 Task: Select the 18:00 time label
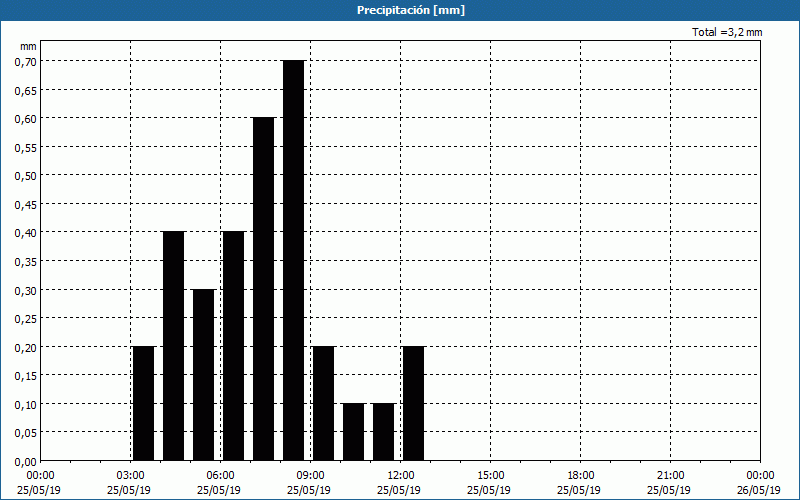point(581,476)
